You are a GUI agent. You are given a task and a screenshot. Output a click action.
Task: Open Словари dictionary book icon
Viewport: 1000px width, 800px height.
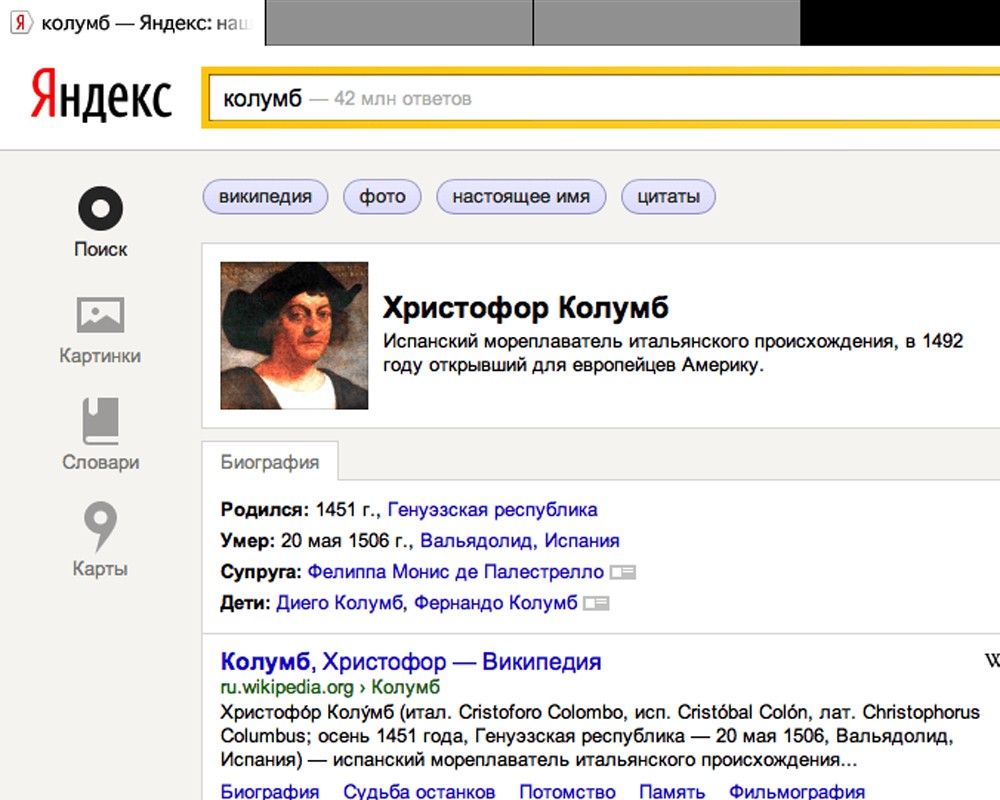click(100, 420)
